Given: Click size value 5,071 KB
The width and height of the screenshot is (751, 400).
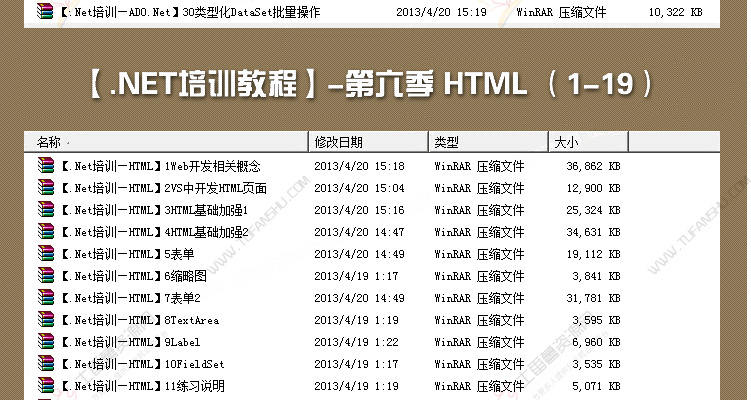Looking at the screenshot, I should (596, 387).
